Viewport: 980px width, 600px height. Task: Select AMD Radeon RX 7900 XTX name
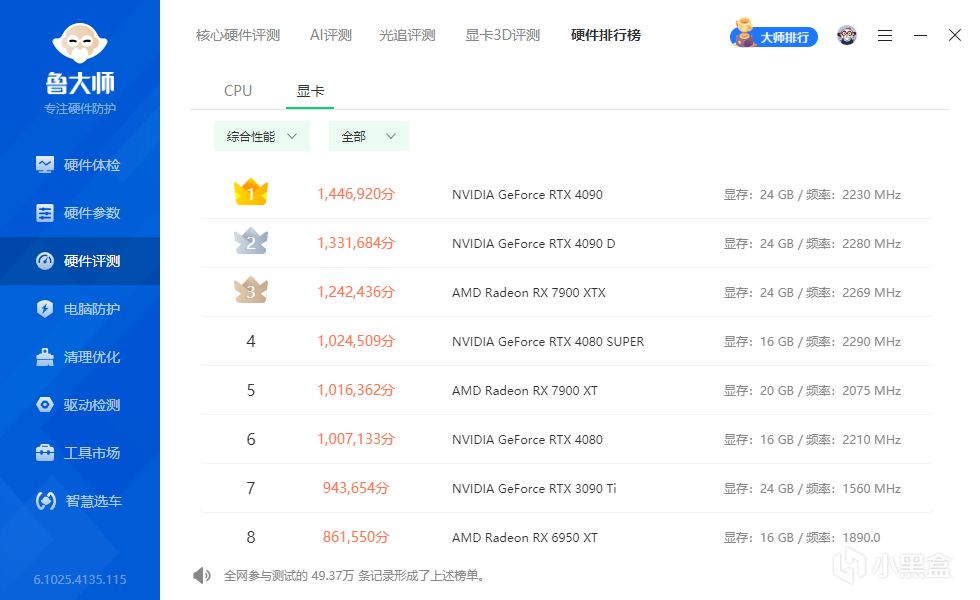[529, 292]
